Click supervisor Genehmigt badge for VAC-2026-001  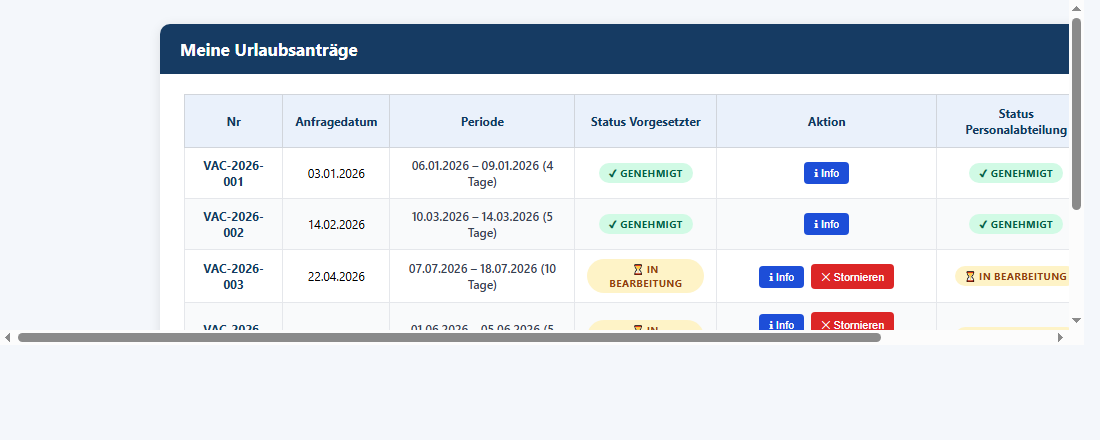645,173
